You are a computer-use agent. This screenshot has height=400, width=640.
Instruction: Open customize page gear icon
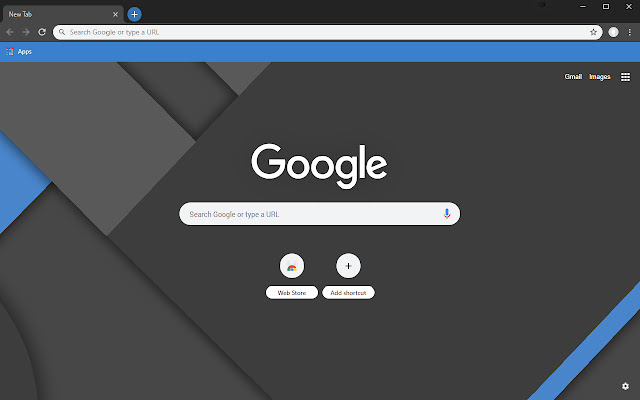625,386
